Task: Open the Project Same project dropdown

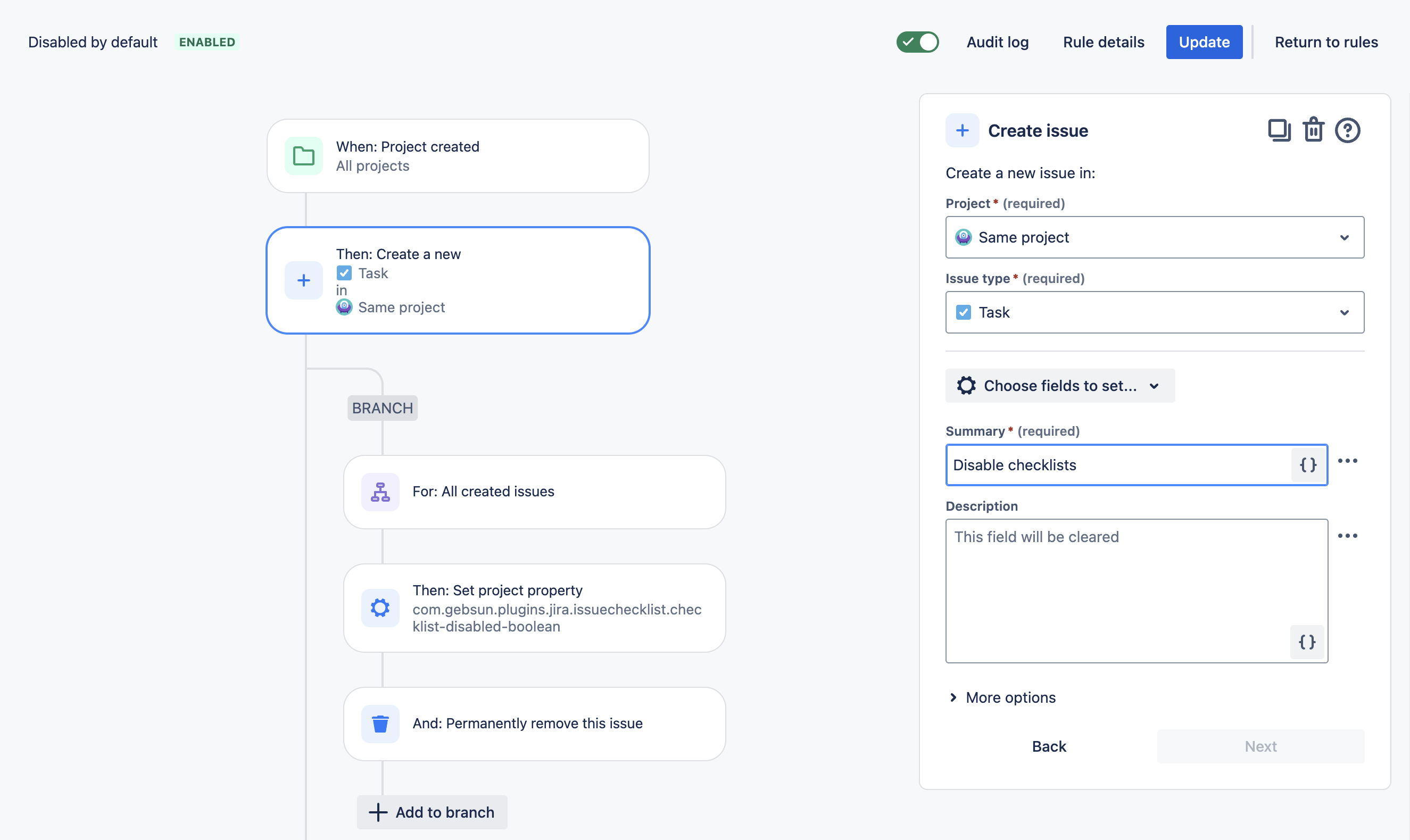Action: tap(1154, 237)
